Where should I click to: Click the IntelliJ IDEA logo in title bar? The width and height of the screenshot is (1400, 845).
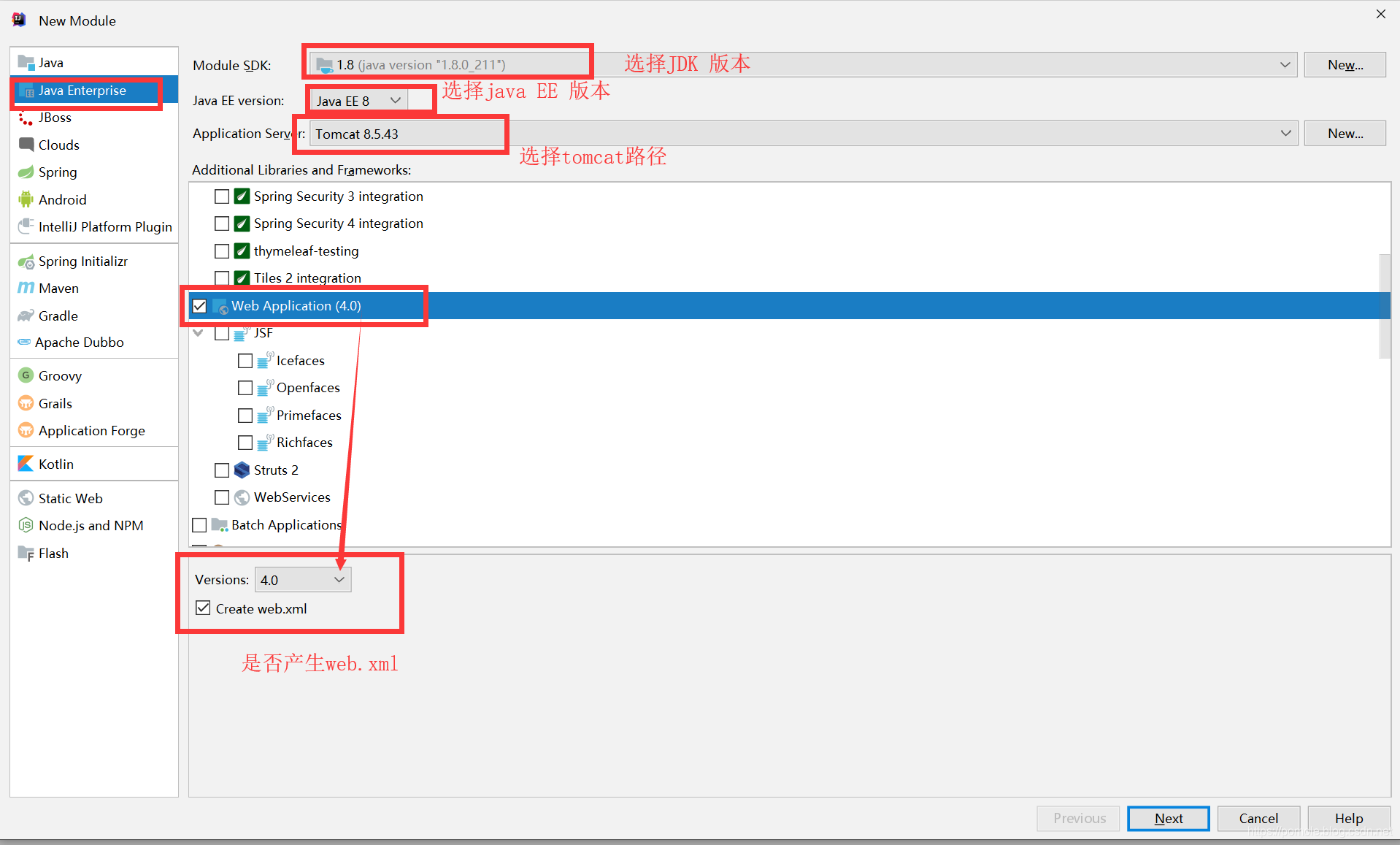(x=19, y=20)
